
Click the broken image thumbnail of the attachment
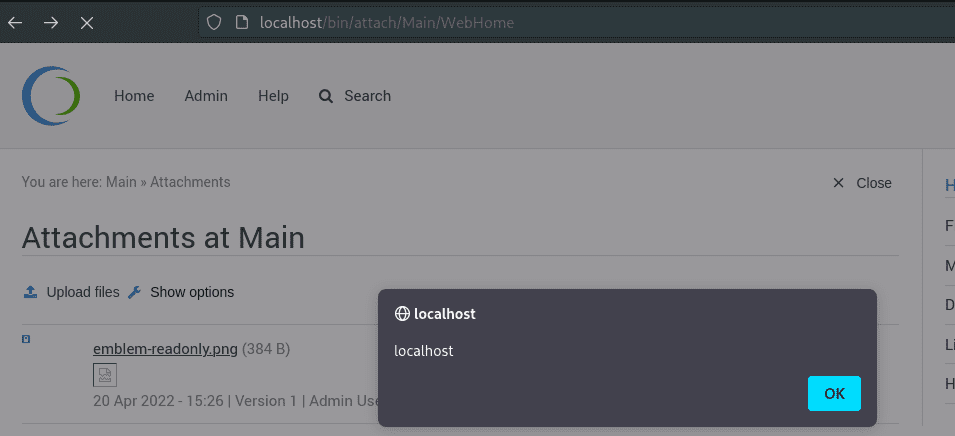[x=105, y=375]
